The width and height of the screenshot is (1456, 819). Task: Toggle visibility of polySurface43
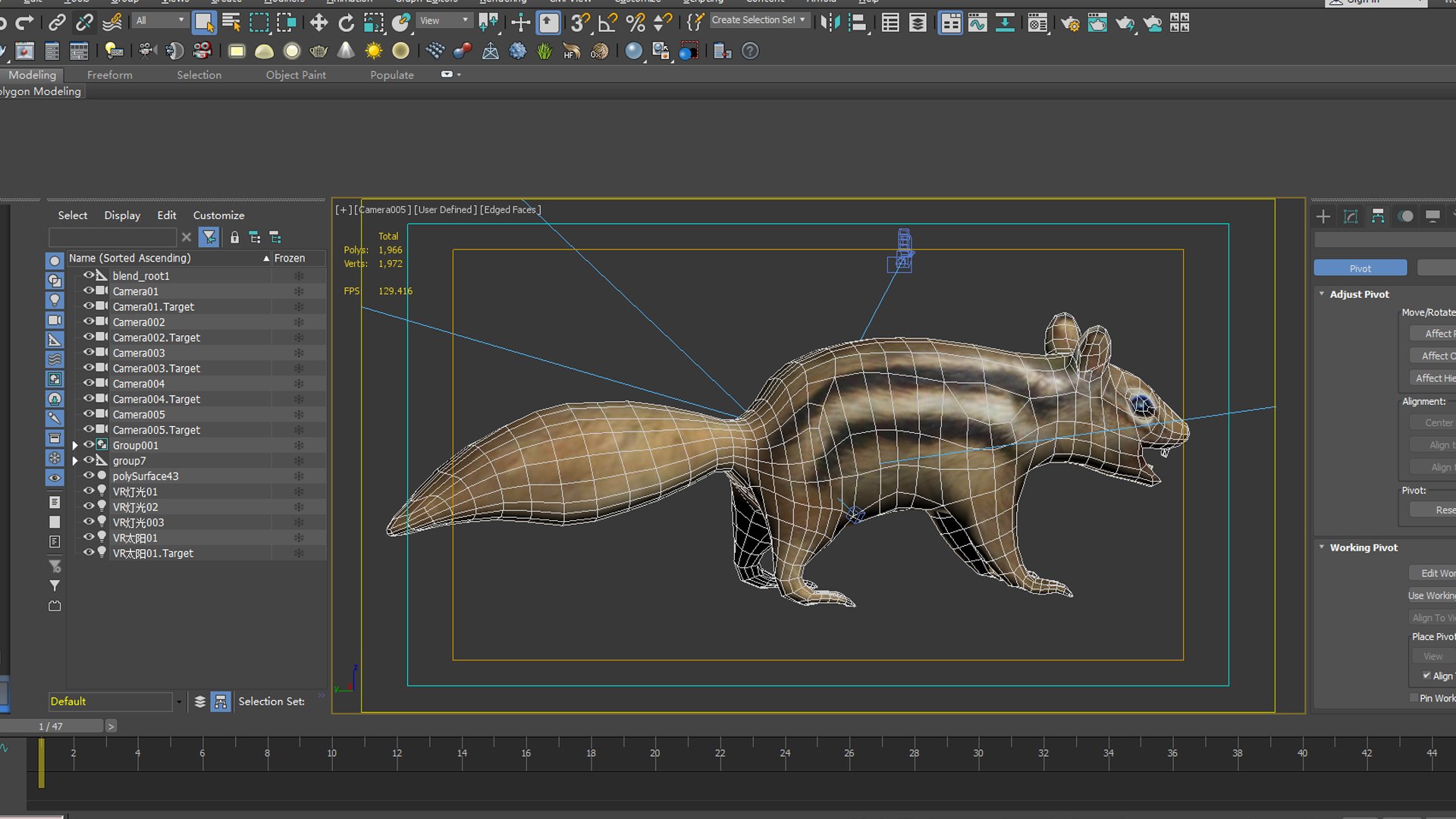click(89, 476)
